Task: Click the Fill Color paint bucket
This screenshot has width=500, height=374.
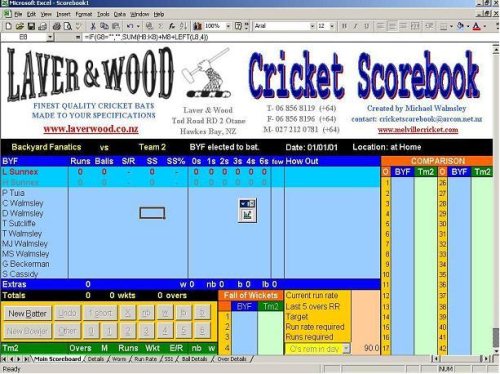Action: tap(461, 26)
